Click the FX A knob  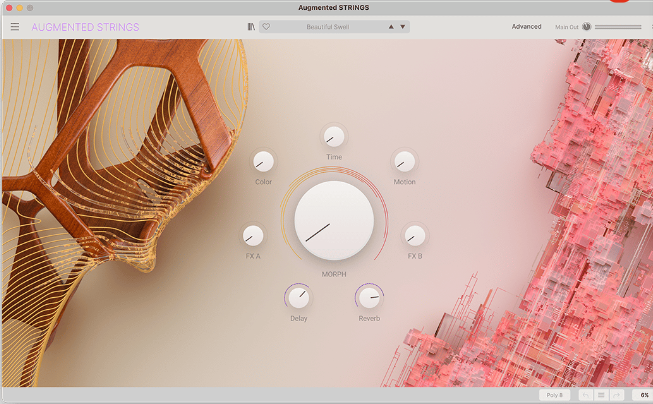tap(253, 236)
